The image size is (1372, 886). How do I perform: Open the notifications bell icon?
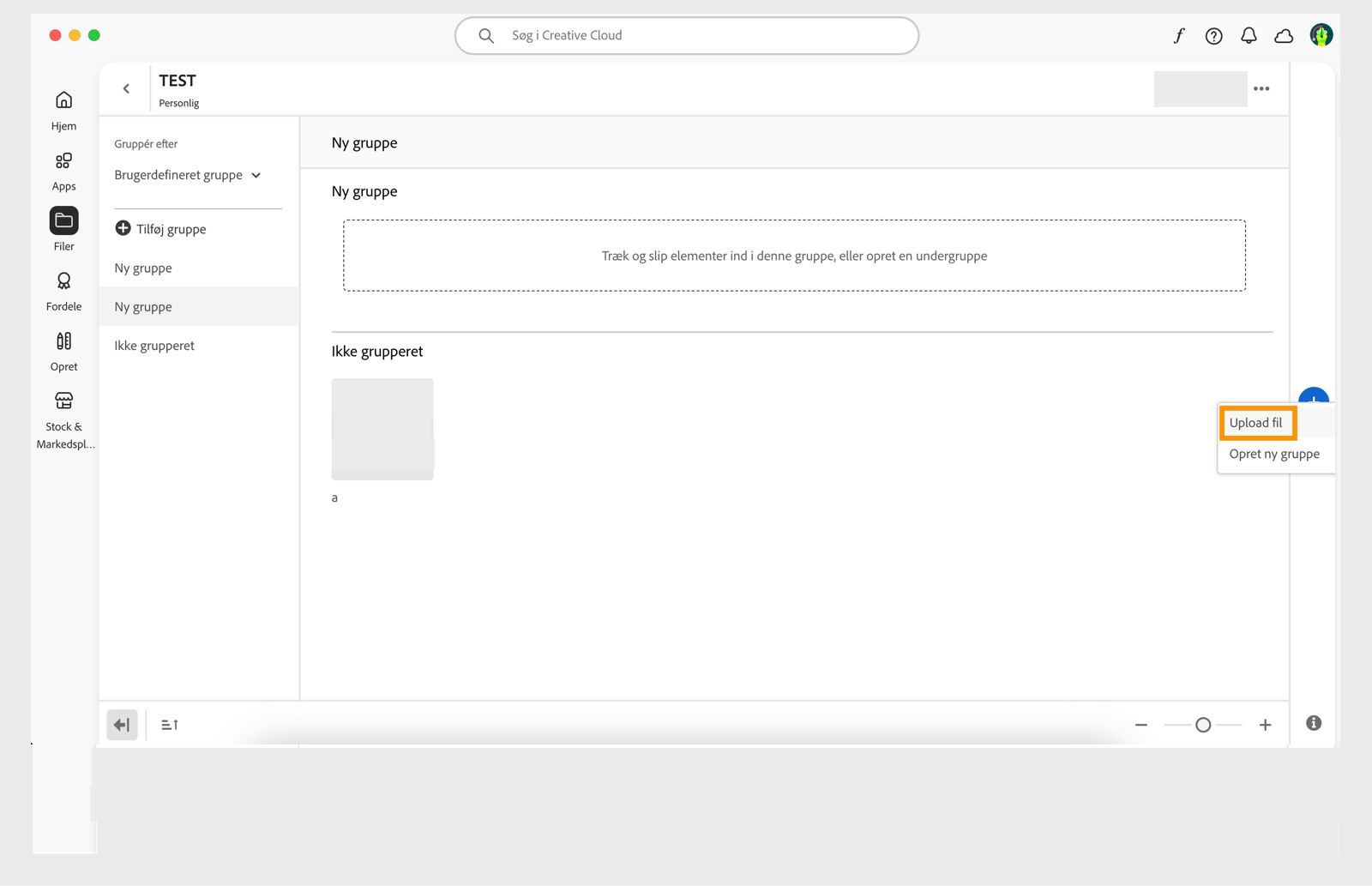click(1249, 35)
